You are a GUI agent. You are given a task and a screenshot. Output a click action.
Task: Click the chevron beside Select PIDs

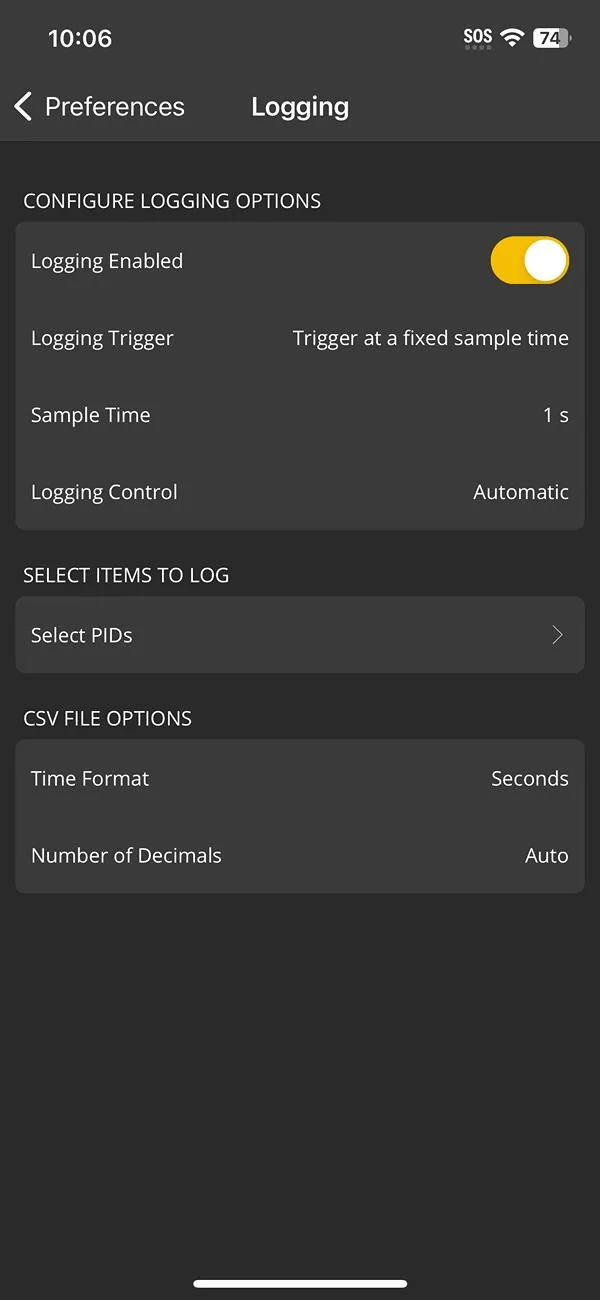[x=558, y=635]
